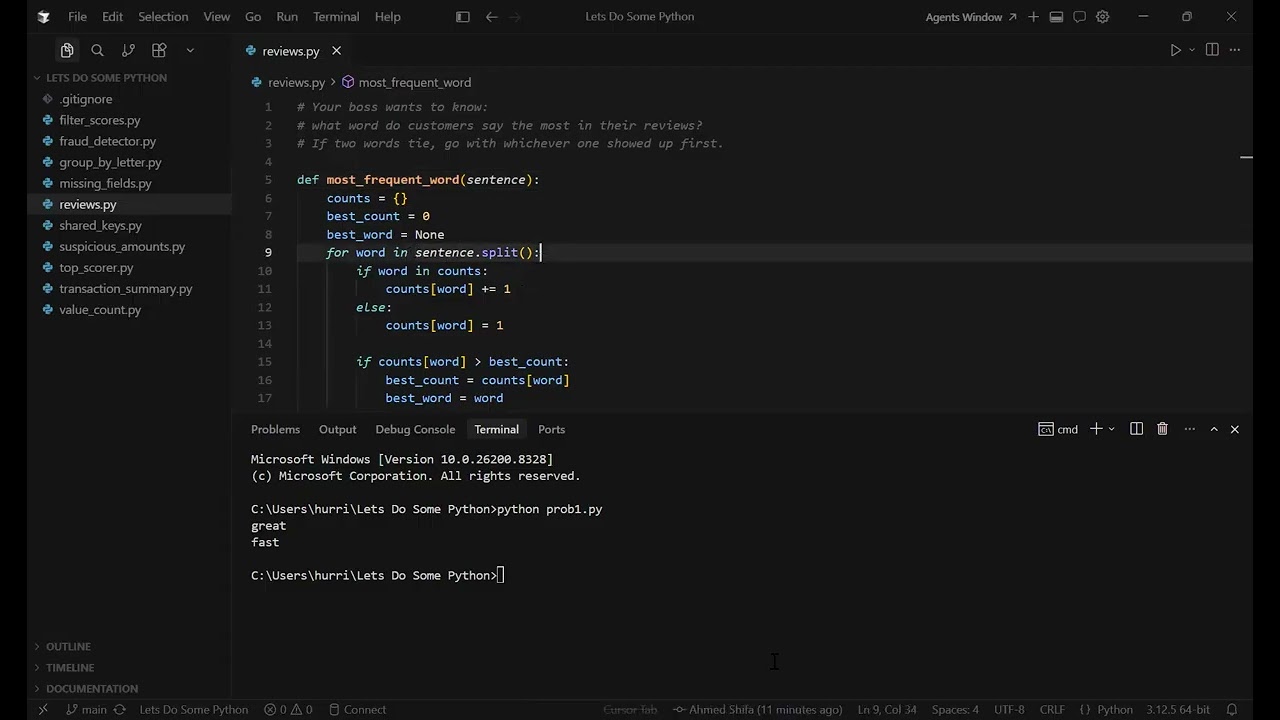The width and height of the screenshot is (1280, 720).
Task: Click the plus icon for new agent
Action: [x=1033, y=17]
